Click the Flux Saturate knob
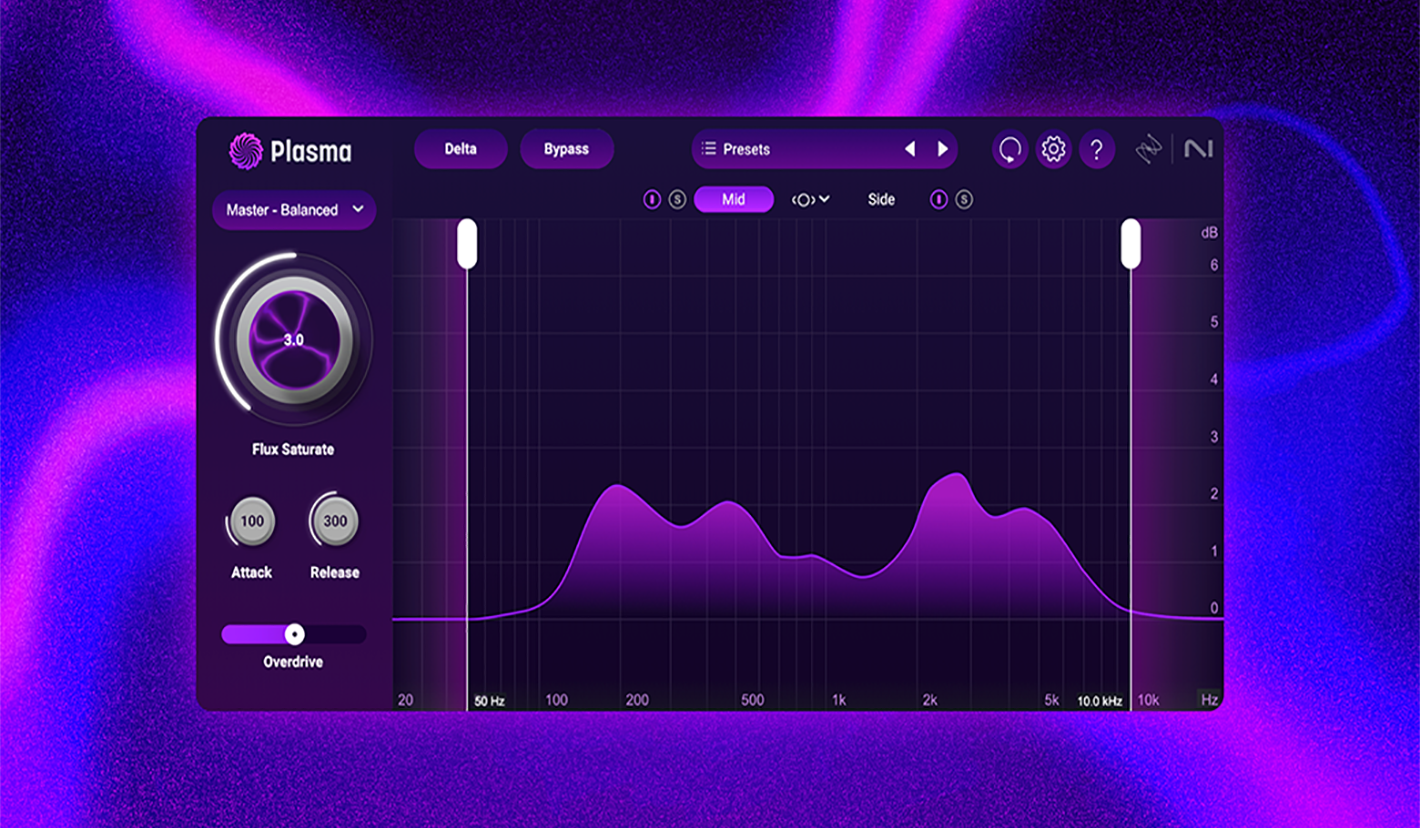 [x=294, y=340]
